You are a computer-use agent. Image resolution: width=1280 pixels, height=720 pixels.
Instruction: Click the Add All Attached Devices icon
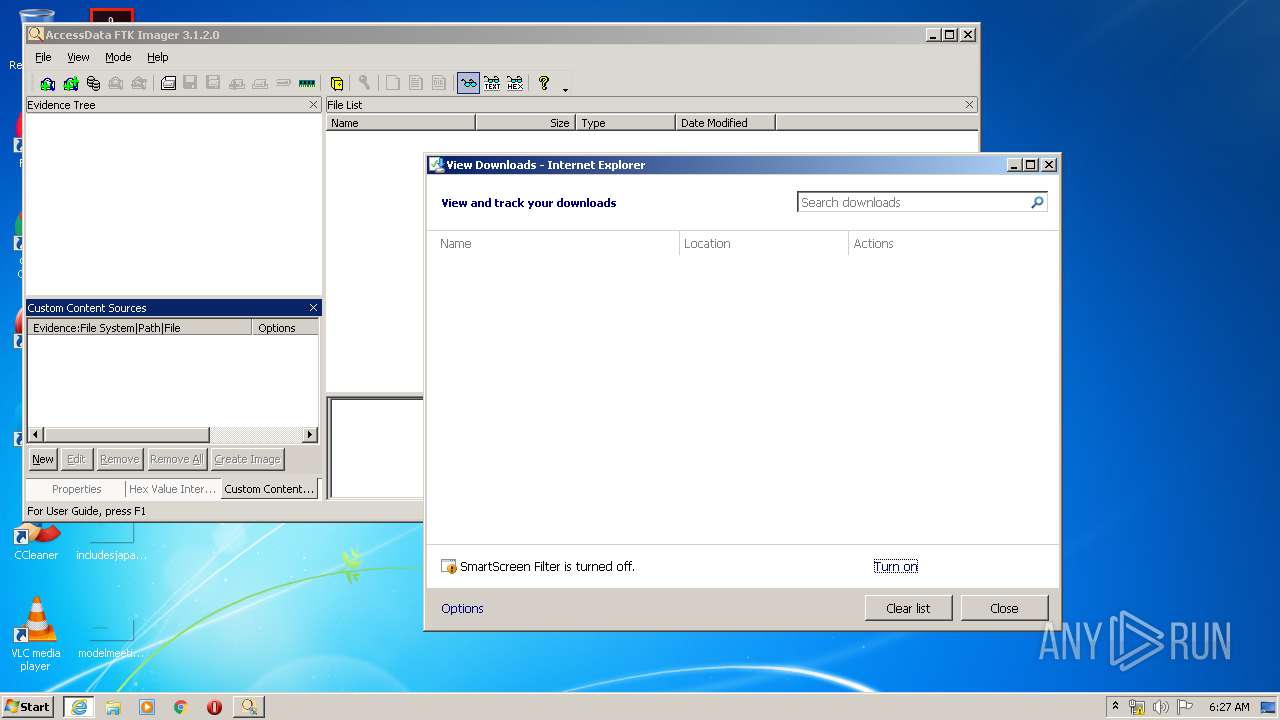coord(71,83)
